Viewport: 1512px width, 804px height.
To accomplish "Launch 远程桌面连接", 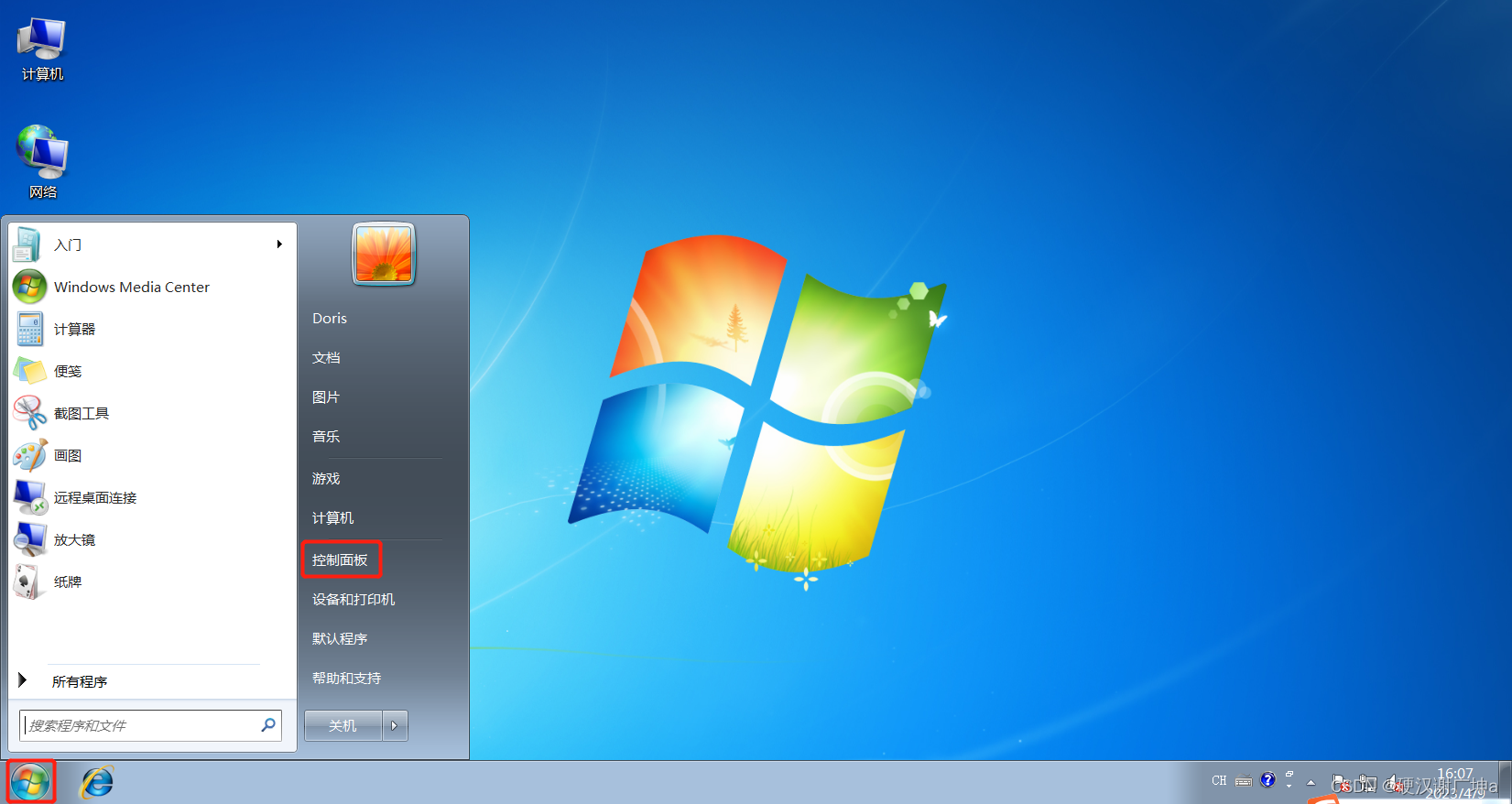I will (x=152, y=497).
